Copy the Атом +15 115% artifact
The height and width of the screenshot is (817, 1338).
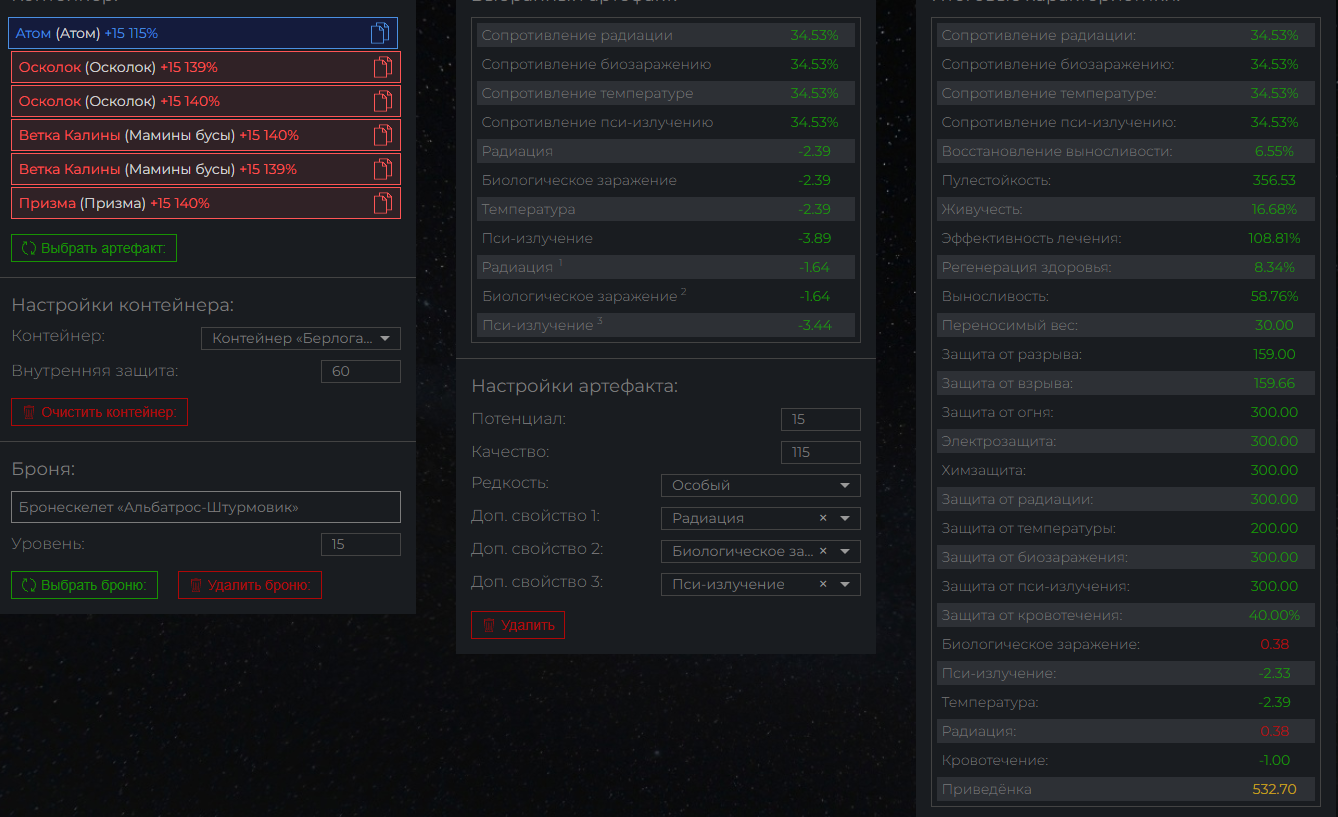(x=380, y=34)
